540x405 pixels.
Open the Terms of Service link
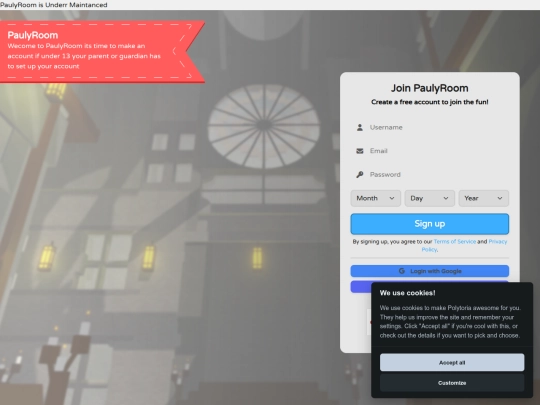[x=455, y=241]
